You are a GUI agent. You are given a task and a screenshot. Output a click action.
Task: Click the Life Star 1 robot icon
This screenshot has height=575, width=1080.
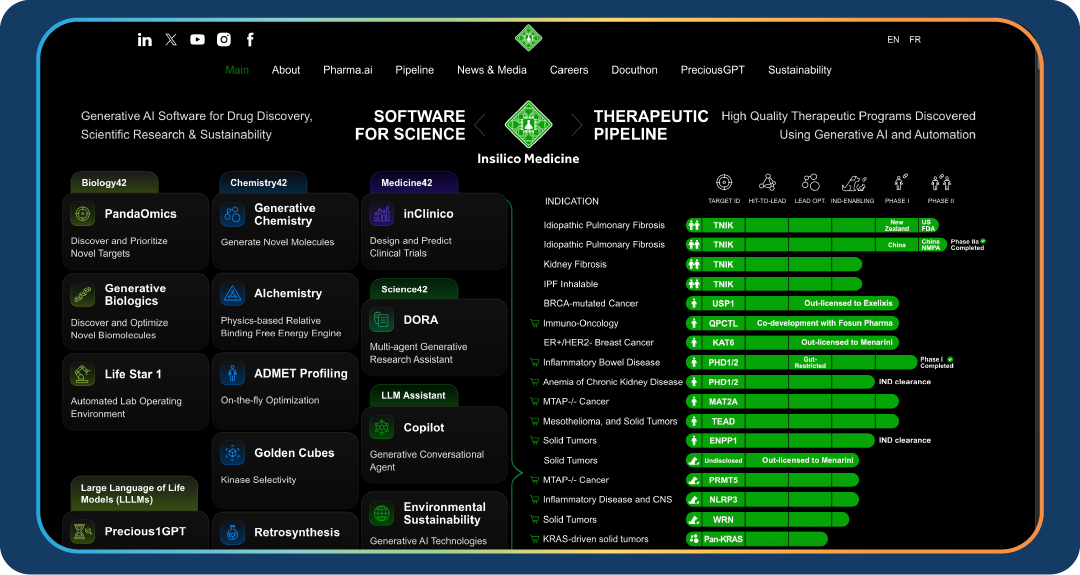[x=83, y=375]
